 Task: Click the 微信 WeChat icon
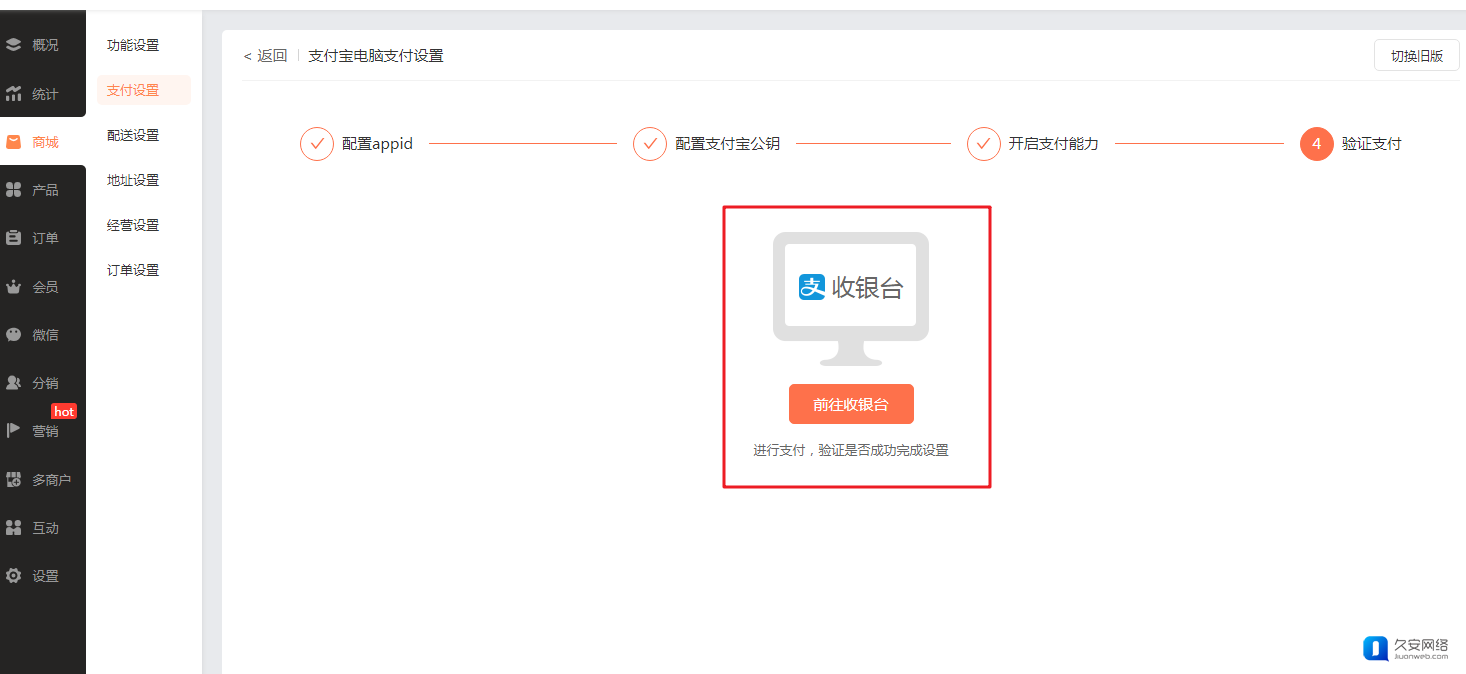14,335
